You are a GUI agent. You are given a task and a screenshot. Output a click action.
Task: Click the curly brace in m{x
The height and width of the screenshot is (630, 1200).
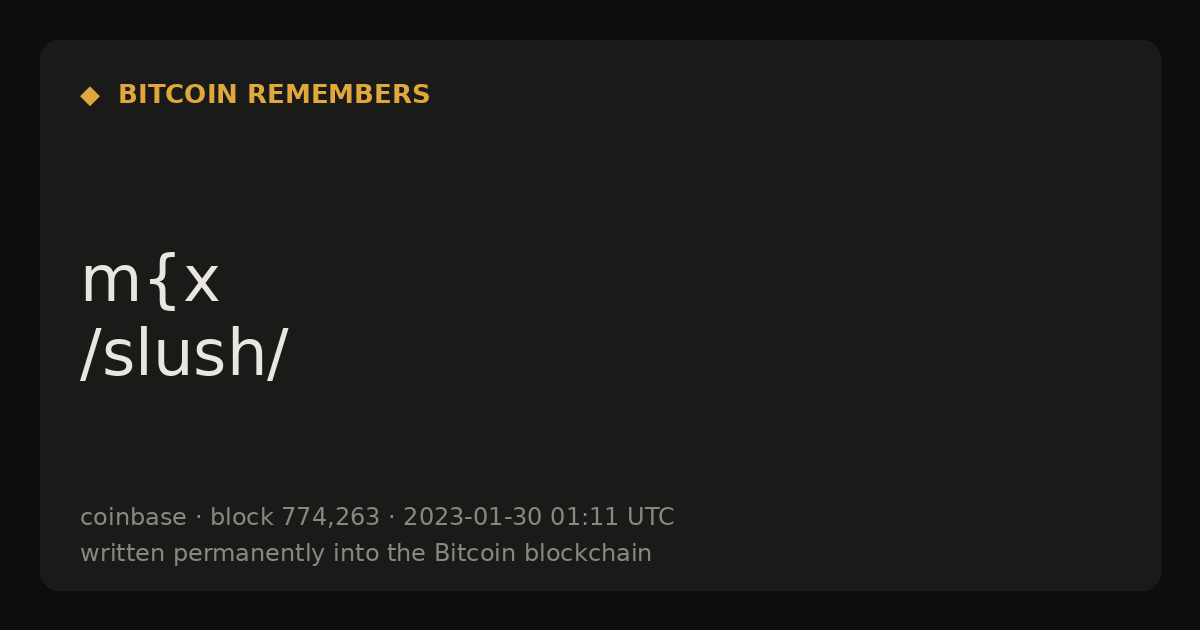coord(161,283)
